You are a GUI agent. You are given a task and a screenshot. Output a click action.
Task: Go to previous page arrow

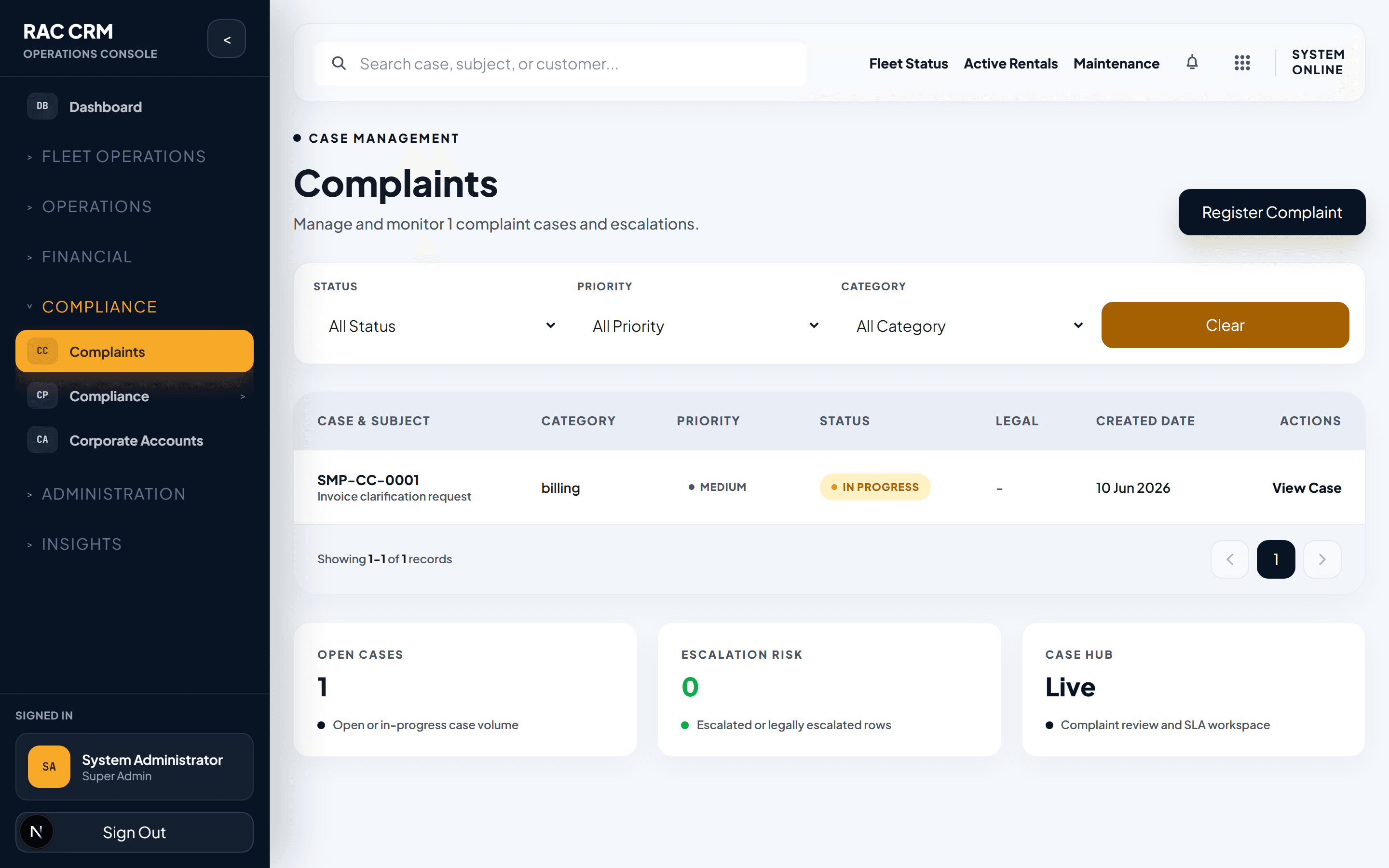[1229, 559]
